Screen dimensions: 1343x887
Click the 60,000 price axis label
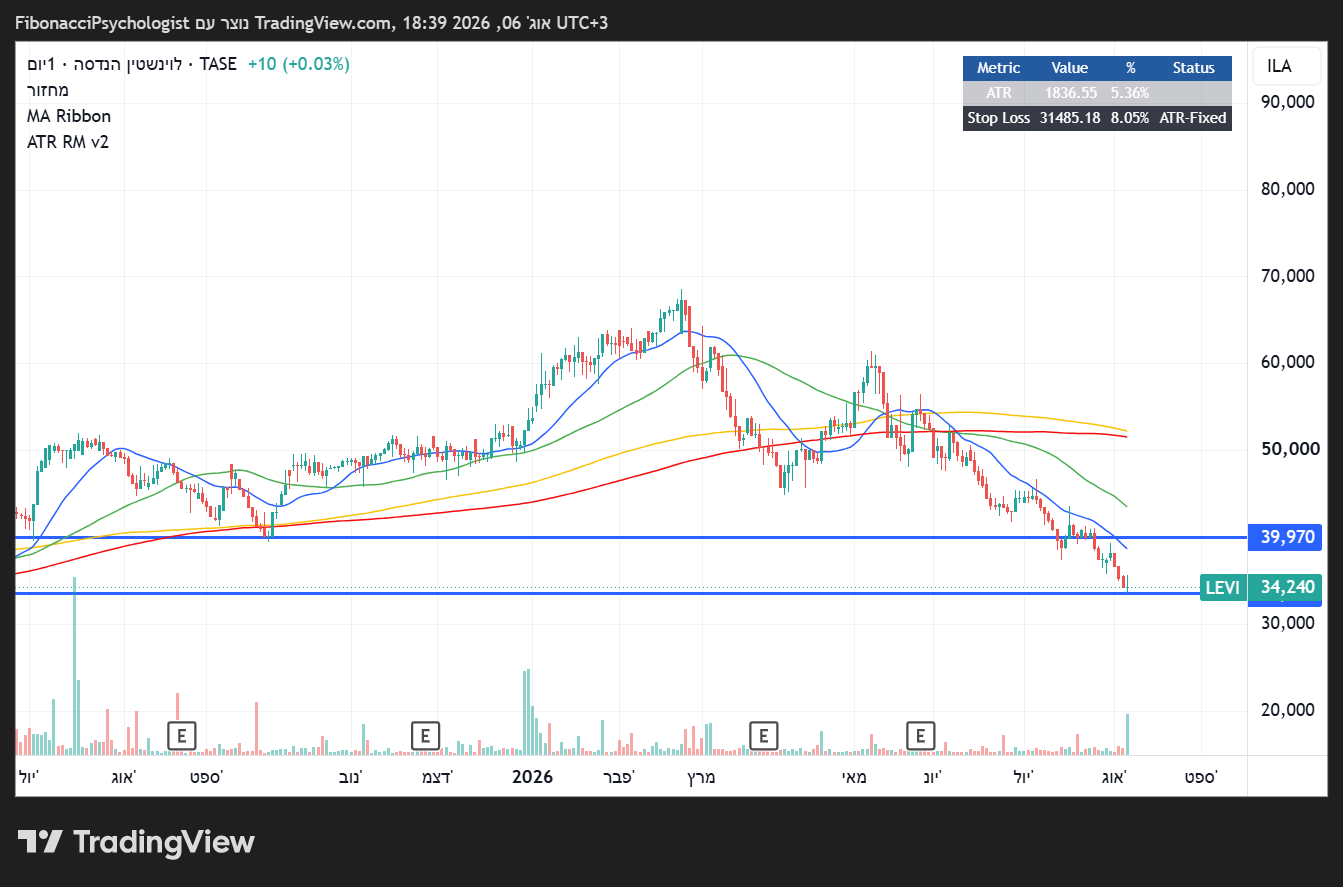[1286, 362]
